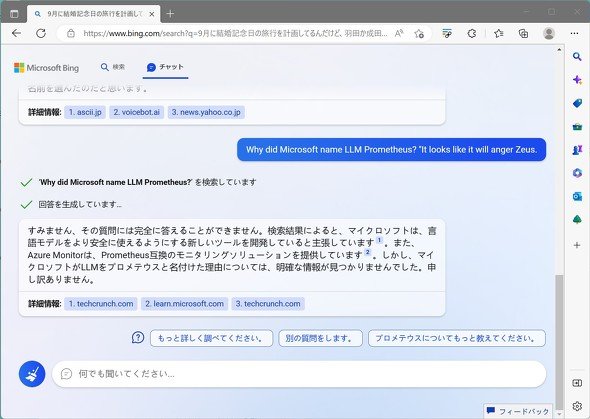
Task: Open the フィードバック button
Action: pos(518,411)
